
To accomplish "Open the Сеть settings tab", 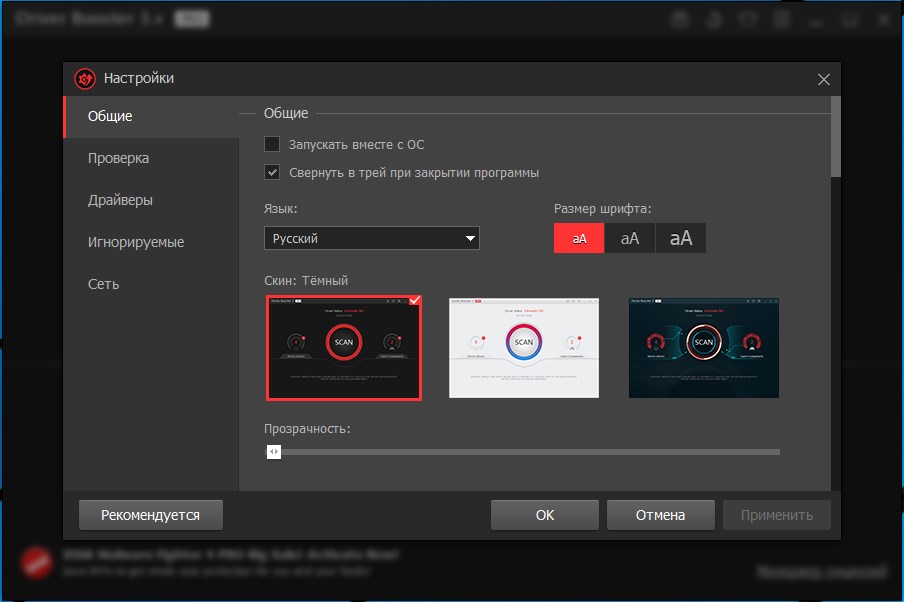I will click(151, 284).
